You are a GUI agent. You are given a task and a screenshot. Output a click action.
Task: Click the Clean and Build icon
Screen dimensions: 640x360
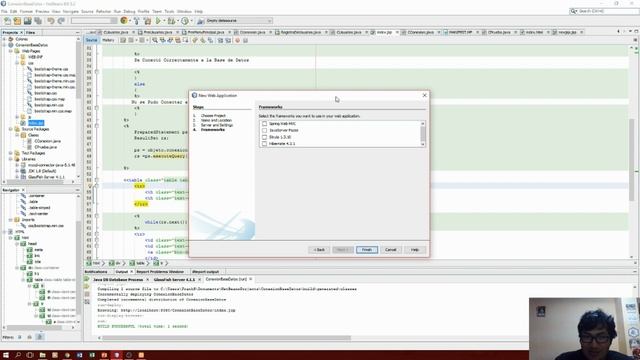click(147, 21)
